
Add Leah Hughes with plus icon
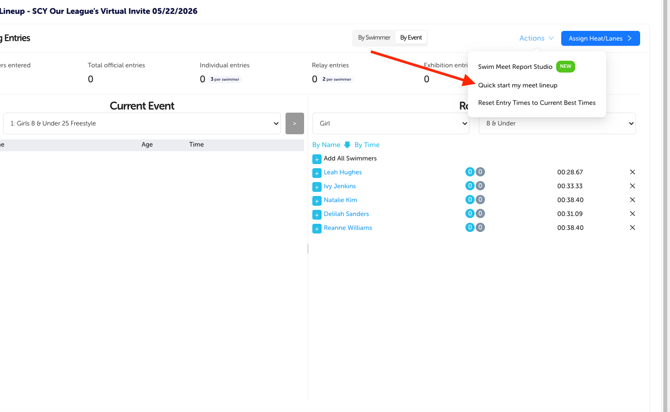pos(317,173)
